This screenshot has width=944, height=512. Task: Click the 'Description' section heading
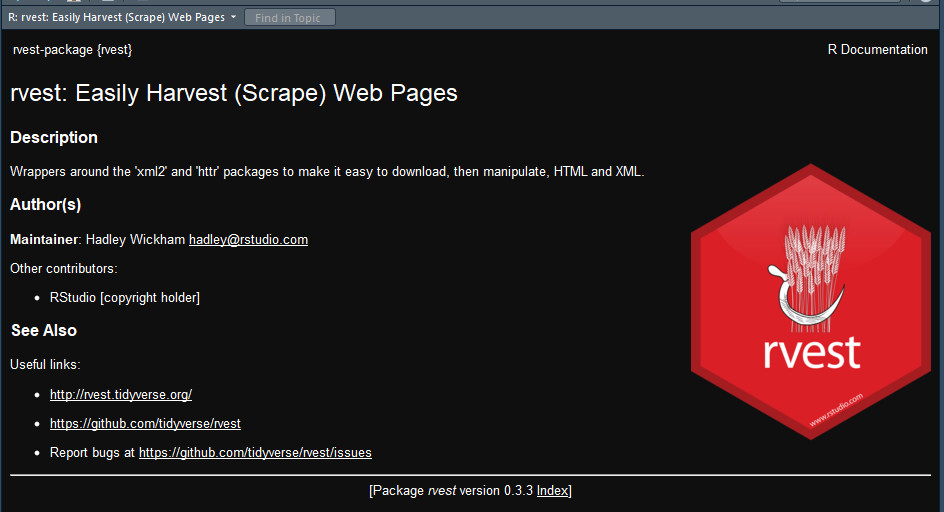coord(54,137)
